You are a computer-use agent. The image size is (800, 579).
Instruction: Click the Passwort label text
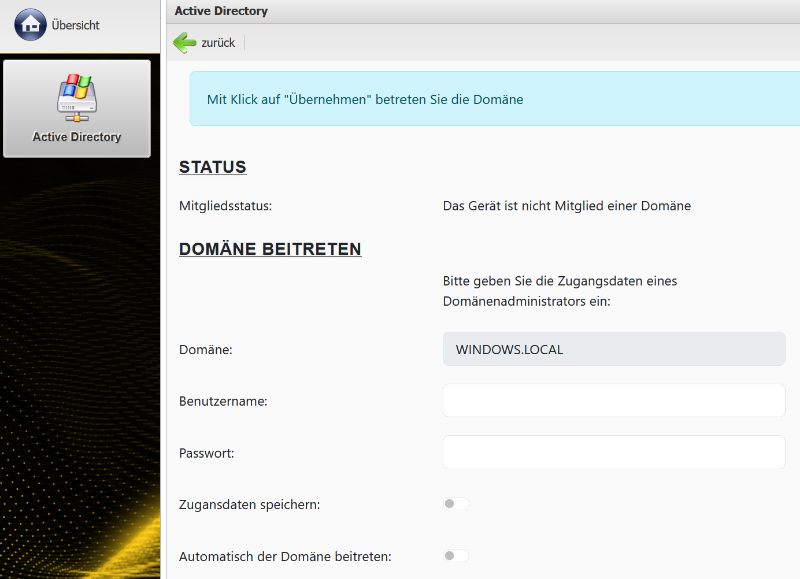coord(206,453)
